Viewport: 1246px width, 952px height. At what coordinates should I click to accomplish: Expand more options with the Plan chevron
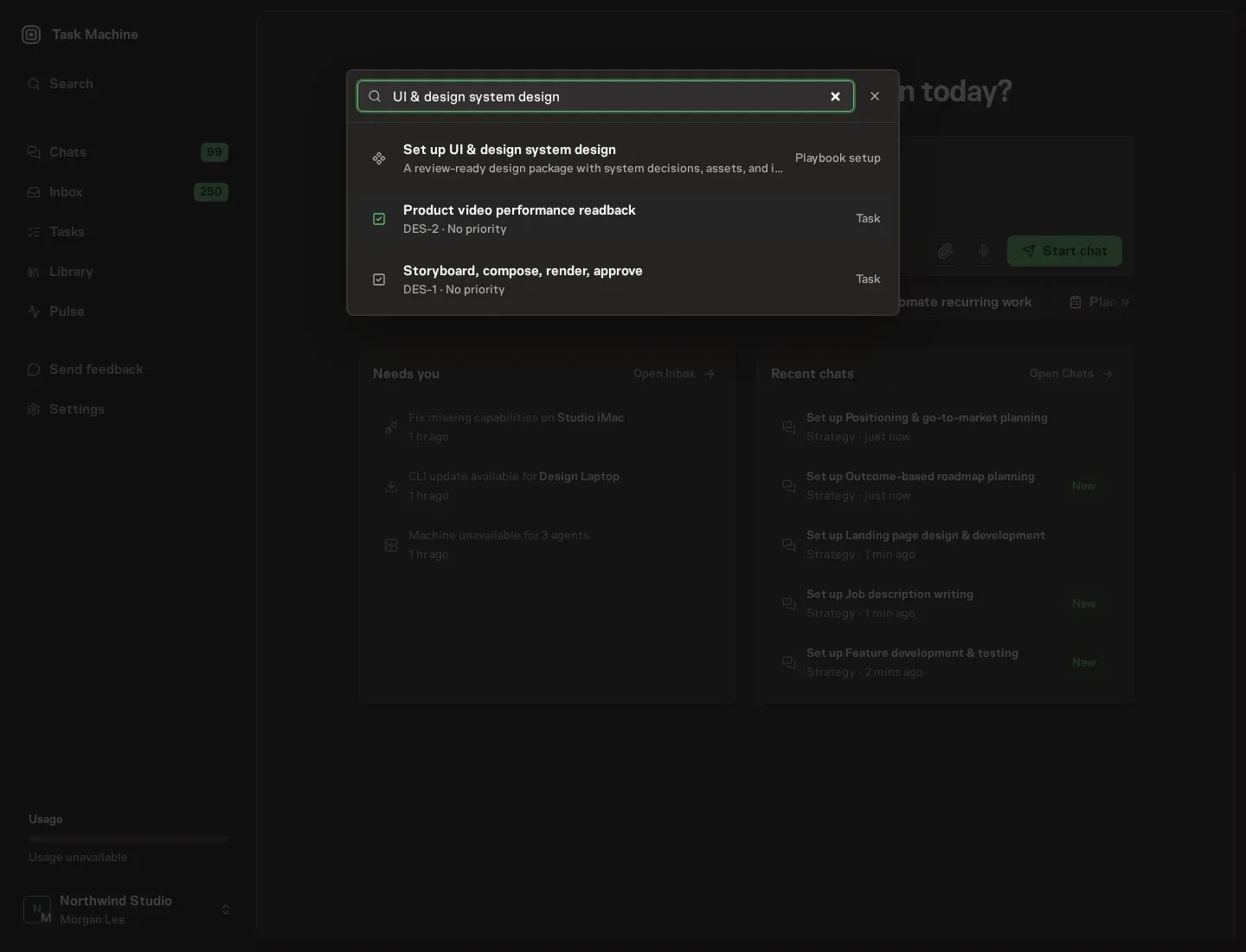[x=1125, y=302]
